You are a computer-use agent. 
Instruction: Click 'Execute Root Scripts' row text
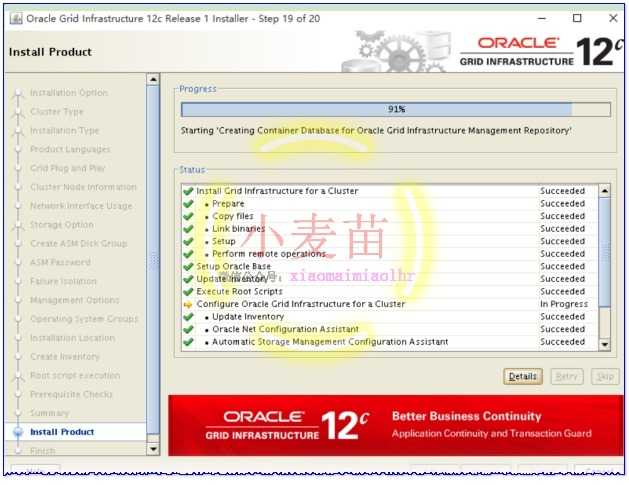tap(239, 291)
